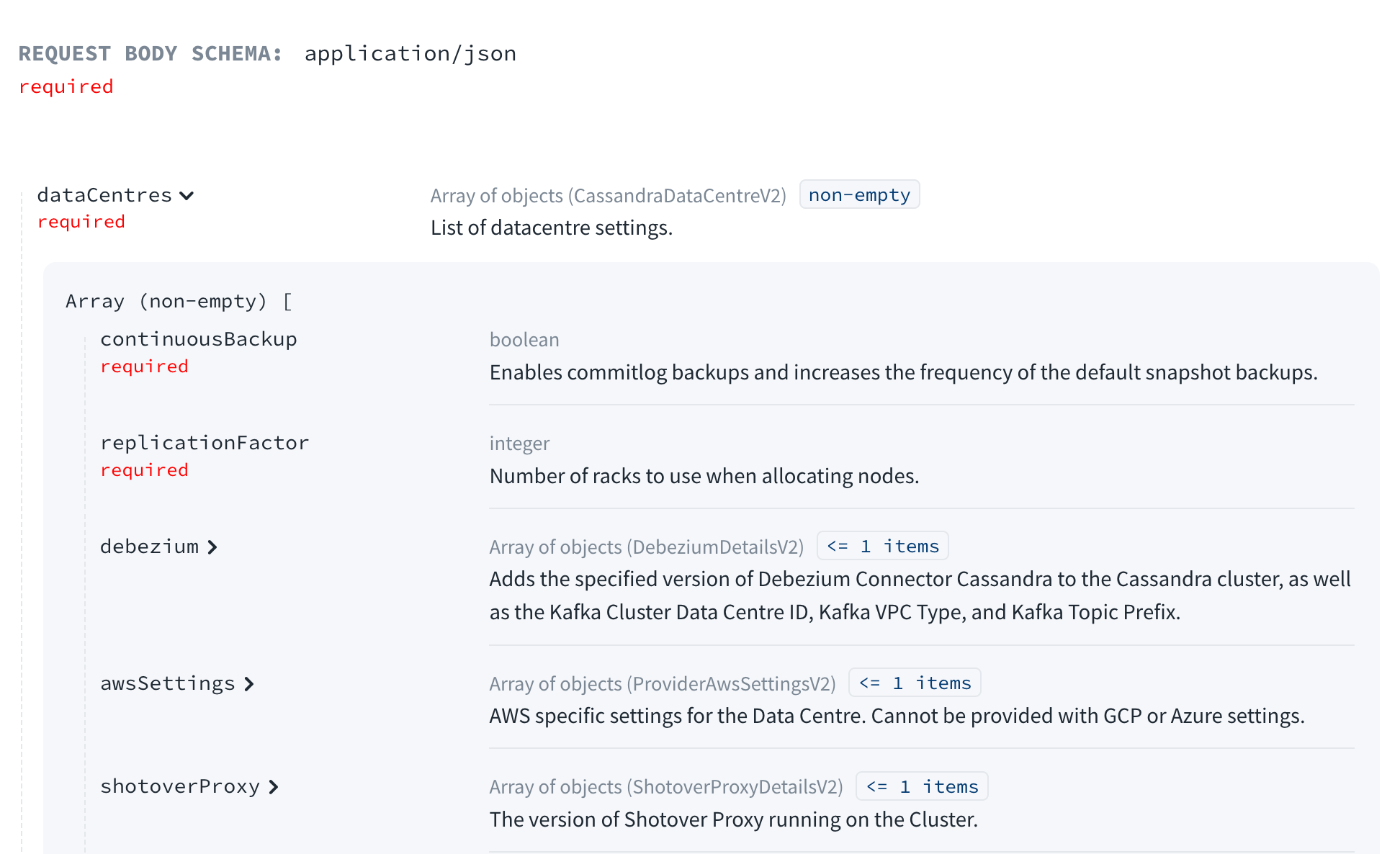Collapse the dataCentres chevron arrow
Viewport: 1400px width, 854px height.
(x=187, y=196)
